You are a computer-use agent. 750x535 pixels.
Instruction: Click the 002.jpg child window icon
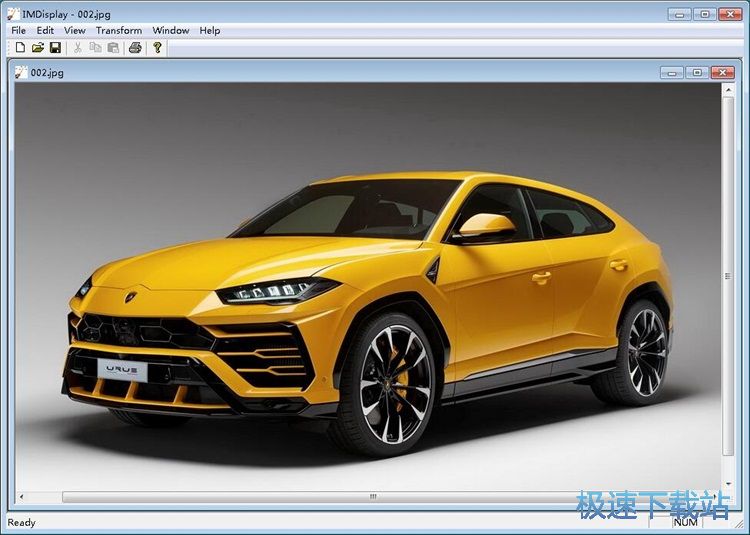click(x=21, y=72)
